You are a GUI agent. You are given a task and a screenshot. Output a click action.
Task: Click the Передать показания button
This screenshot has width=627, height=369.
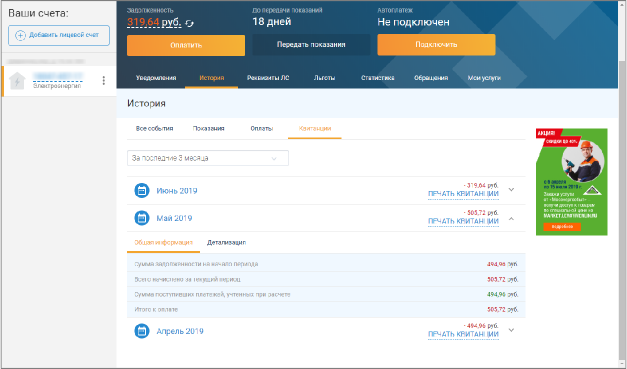click(311, 45)
